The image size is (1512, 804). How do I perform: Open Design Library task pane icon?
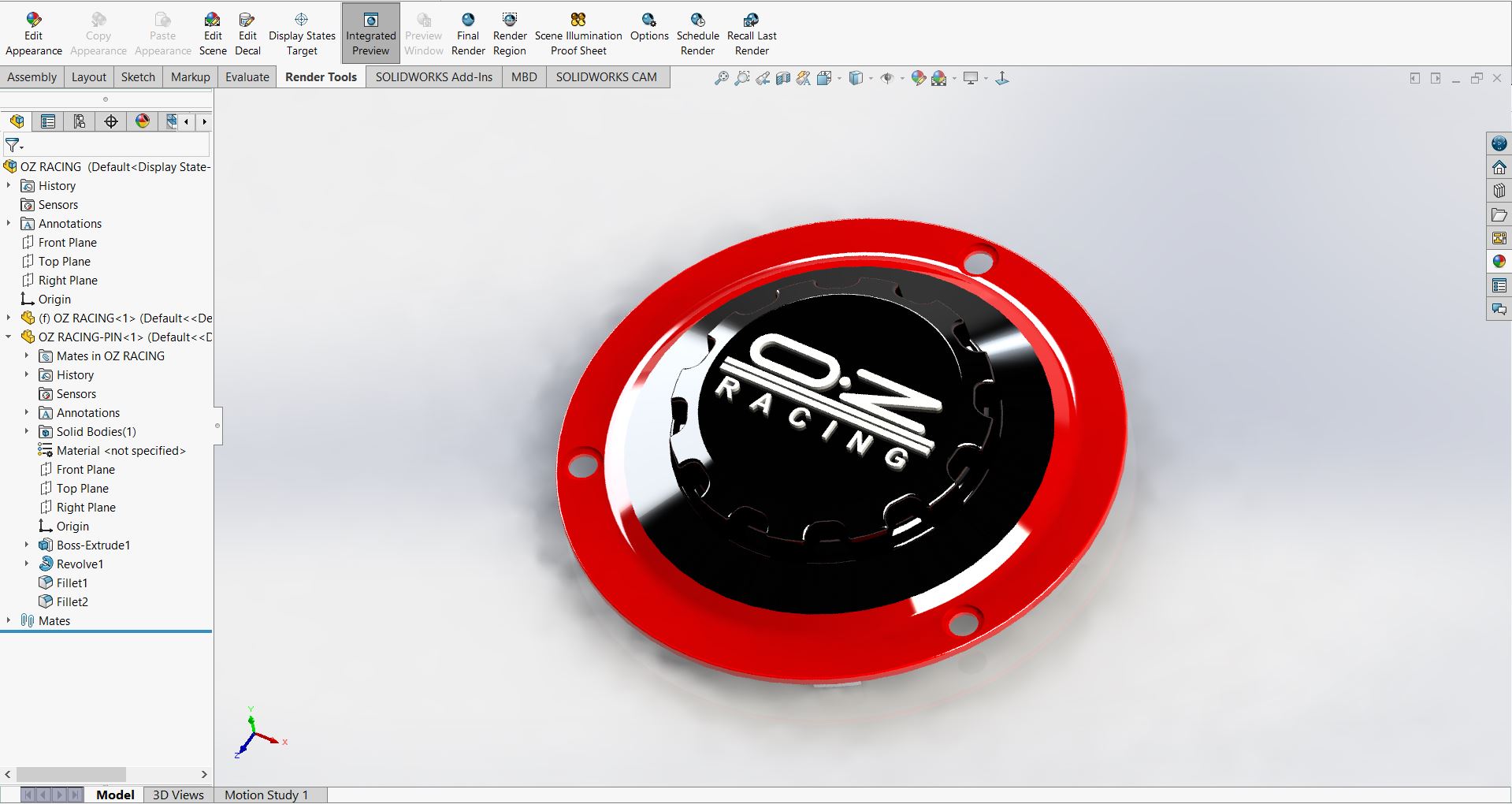(x=1499, y=191)
